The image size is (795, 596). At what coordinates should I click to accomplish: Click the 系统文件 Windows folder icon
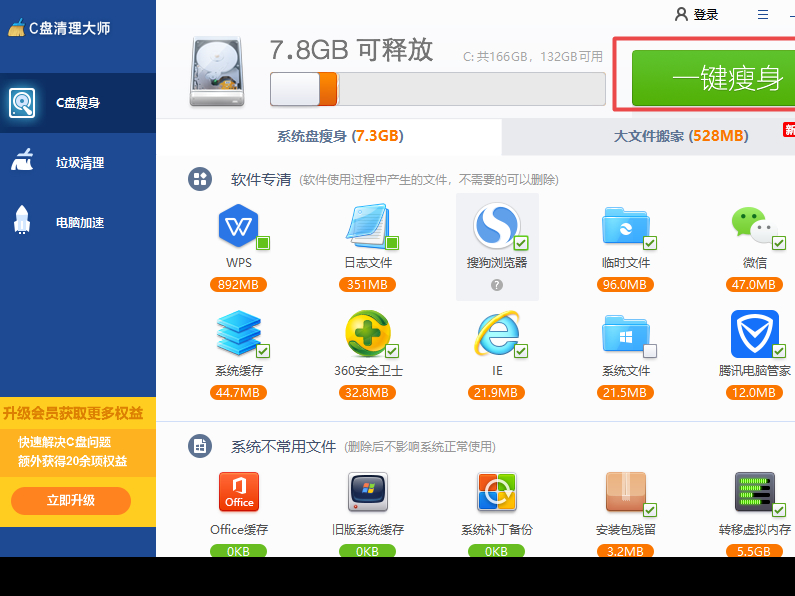point(625,333)
